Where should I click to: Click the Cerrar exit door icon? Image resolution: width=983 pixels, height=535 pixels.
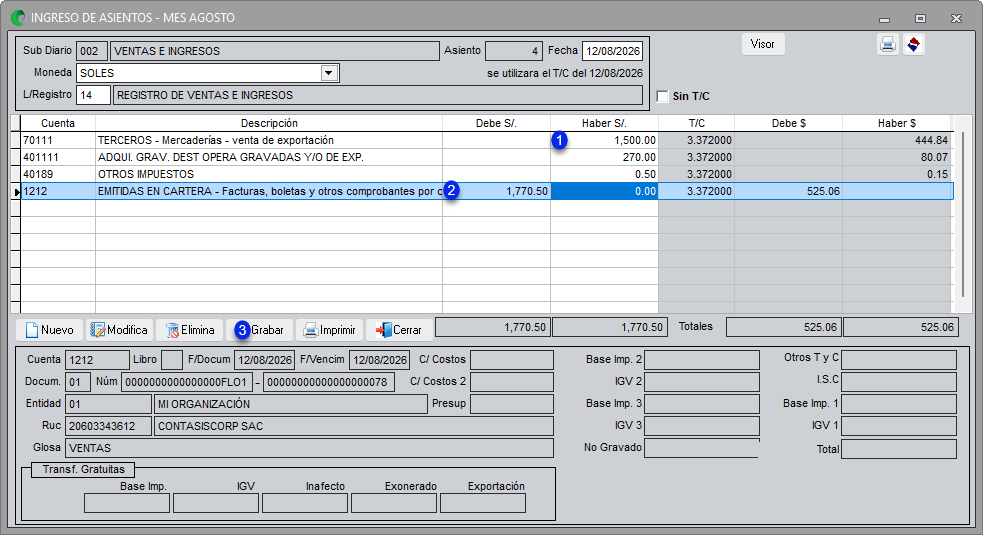383,330
